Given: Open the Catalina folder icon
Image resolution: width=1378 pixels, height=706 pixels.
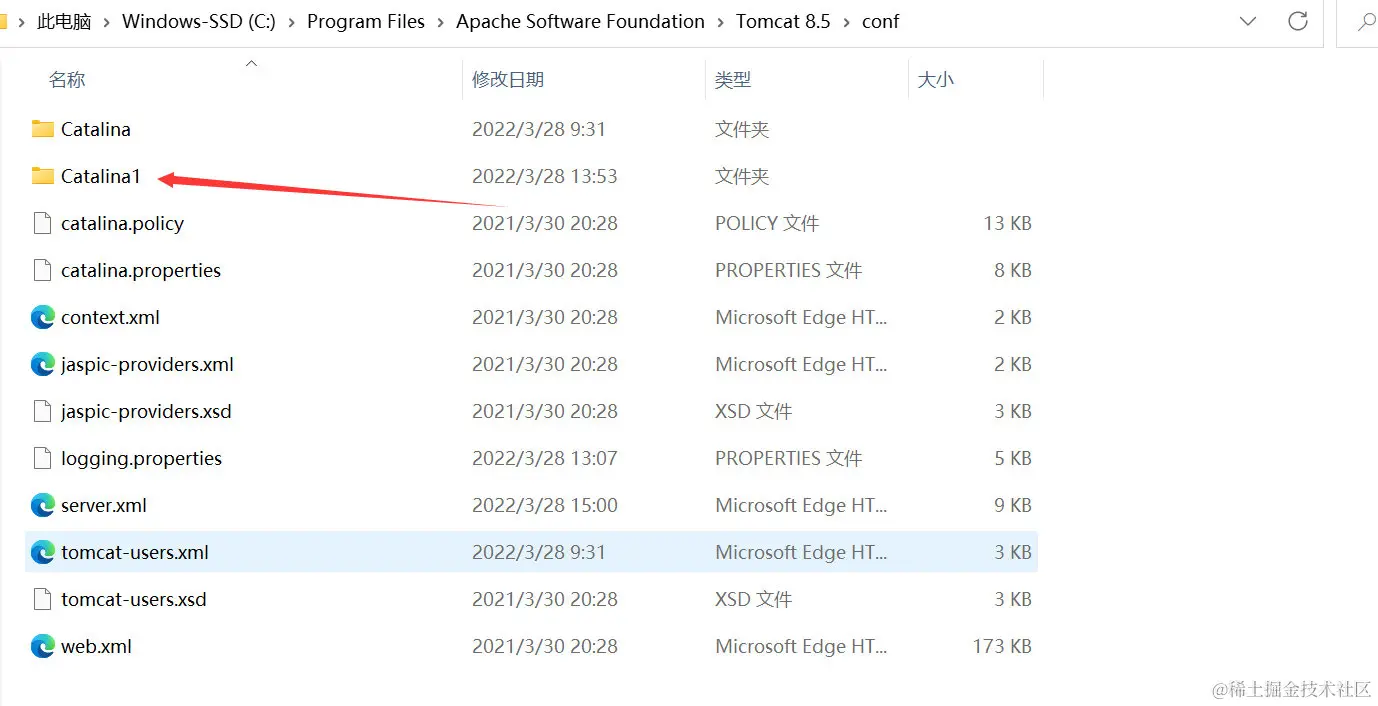Looking at the screenshot, I should click(x=42, y=129).
